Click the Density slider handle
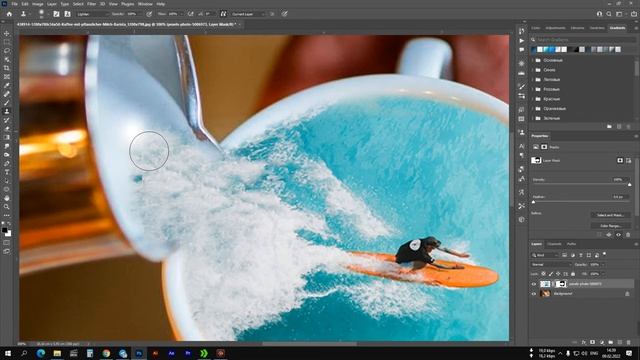Screen dimensions: 640x360 pyautogui.click(x=630, y=185)
